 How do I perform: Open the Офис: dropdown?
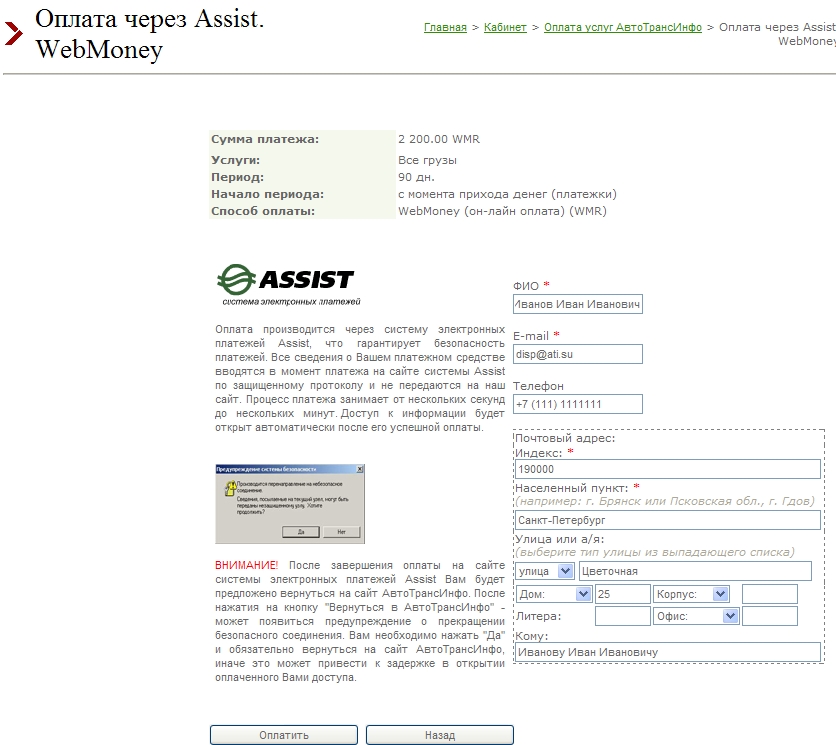click(x=694, y=616)
